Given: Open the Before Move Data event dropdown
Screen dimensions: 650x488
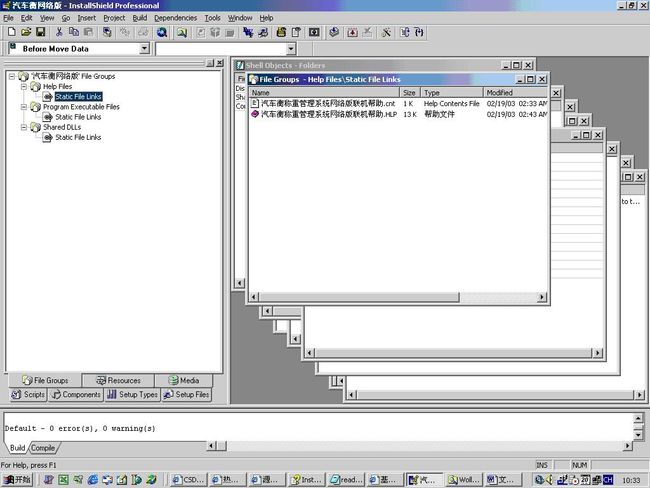Looking at the screenshot, I should pyautogui.click(x=144, y=49).
